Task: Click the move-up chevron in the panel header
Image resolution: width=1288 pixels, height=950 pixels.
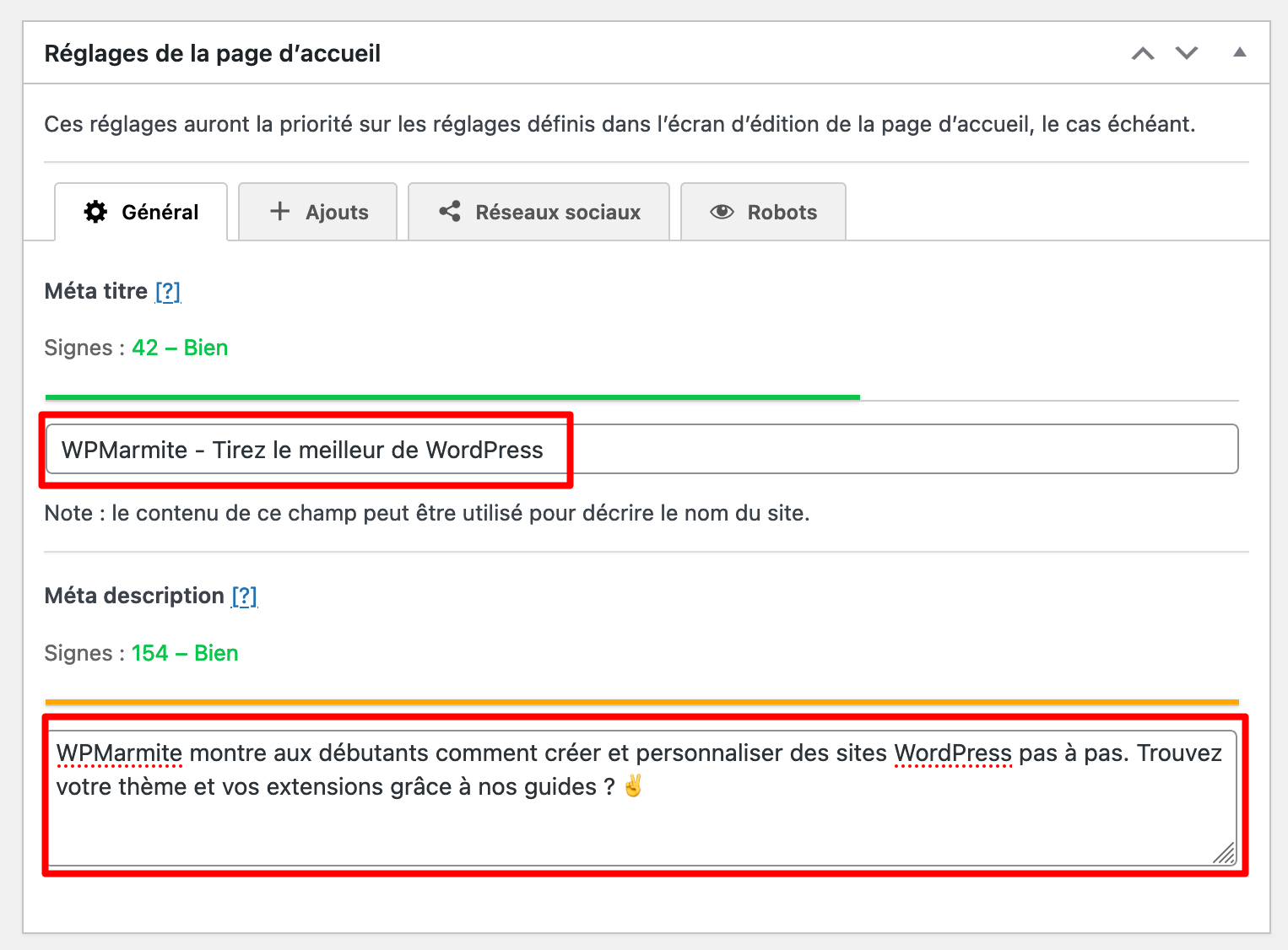Action: pyautogui.click(x=1143, y=52)
